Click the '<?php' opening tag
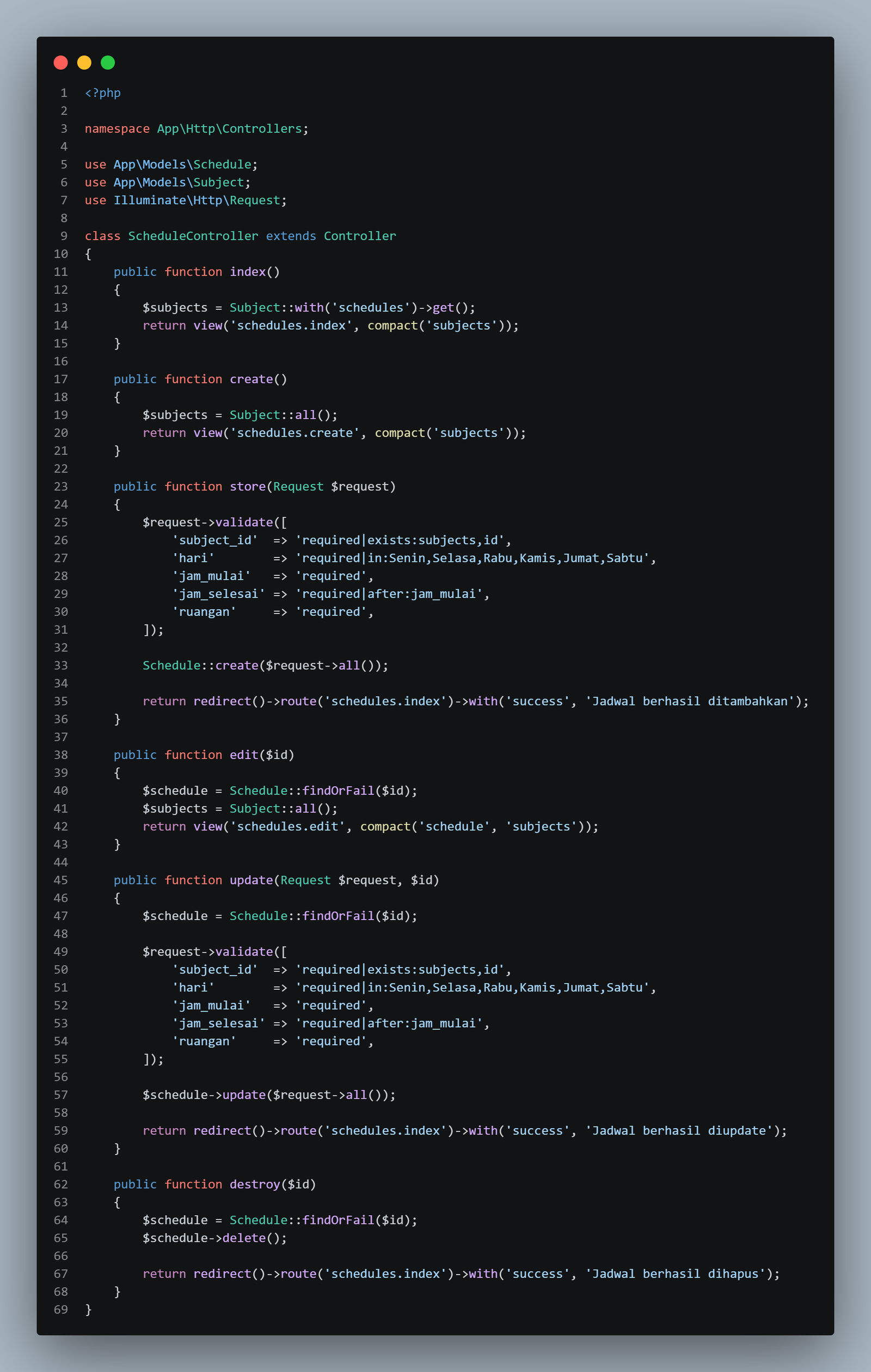Viewport: 871px width, 1372px height. point(102,93)
